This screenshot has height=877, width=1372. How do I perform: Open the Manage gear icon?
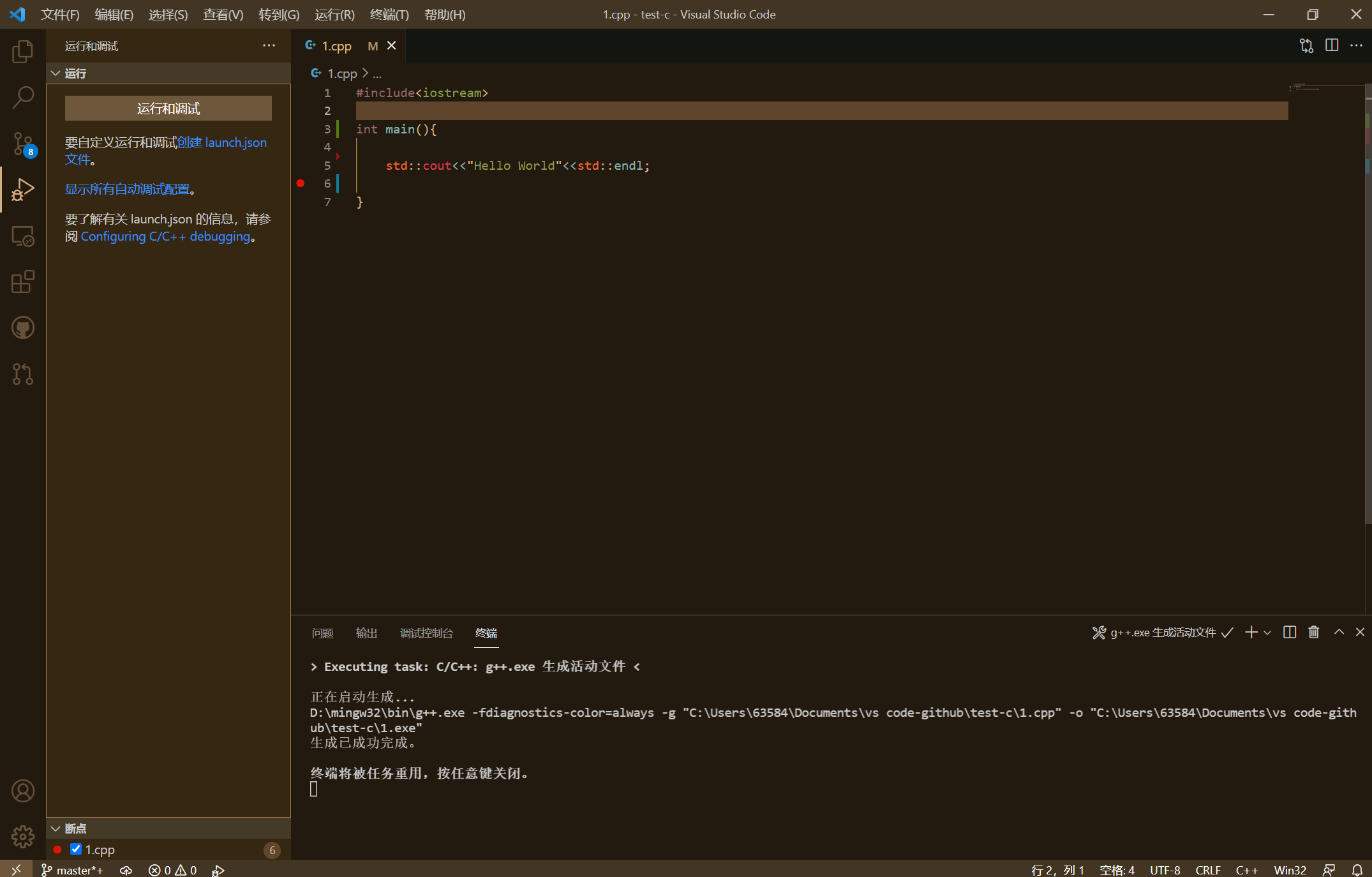click(x=23, y=836)
